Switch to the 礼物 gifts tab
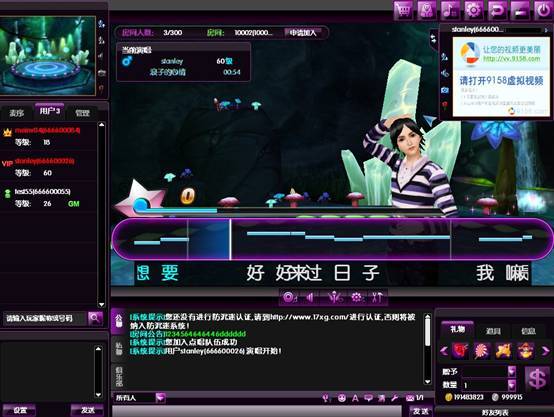The width and height of the screenshot is (554, 417). click(458, 329)
